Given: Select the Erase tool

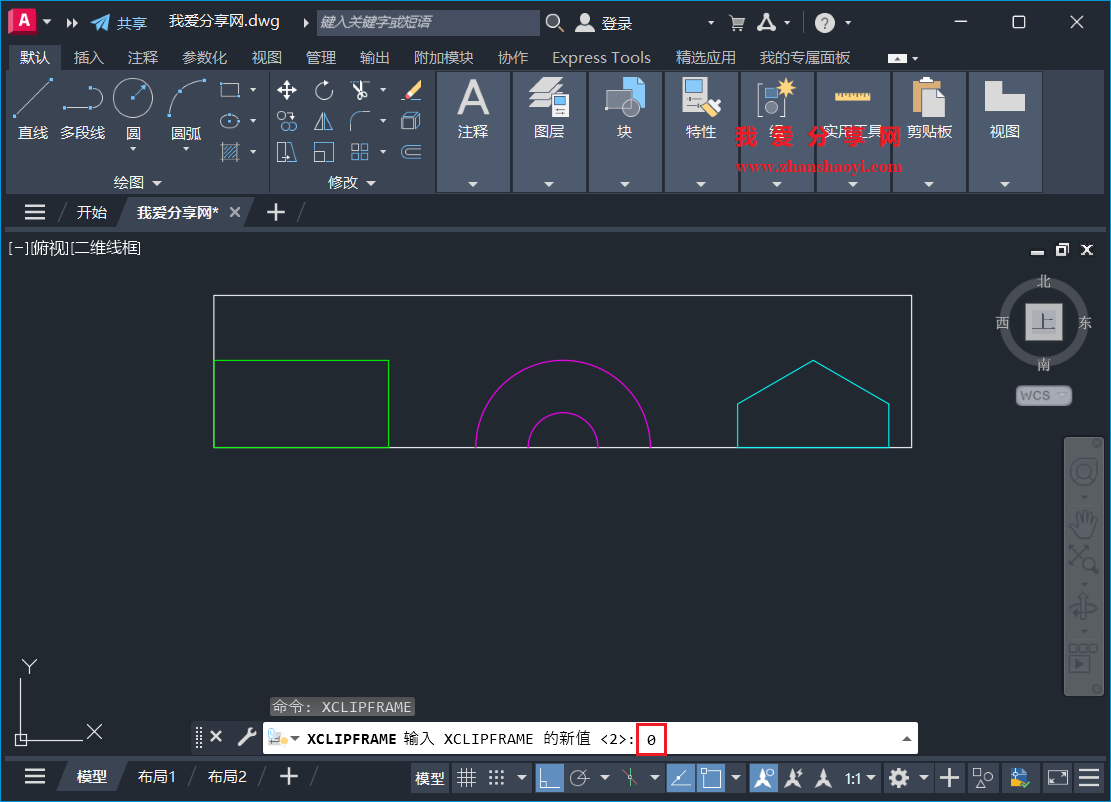Looking at the screenshot, I should coord(412,90).
